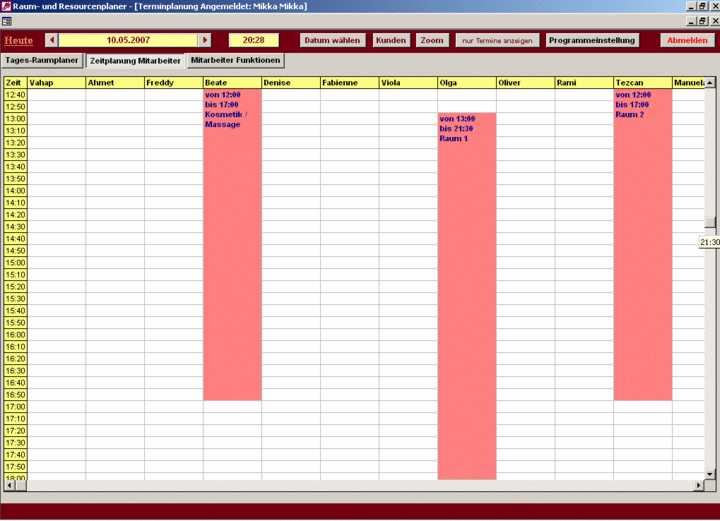Click the Freddy column header
720x521 pixels.
[174, 83]
